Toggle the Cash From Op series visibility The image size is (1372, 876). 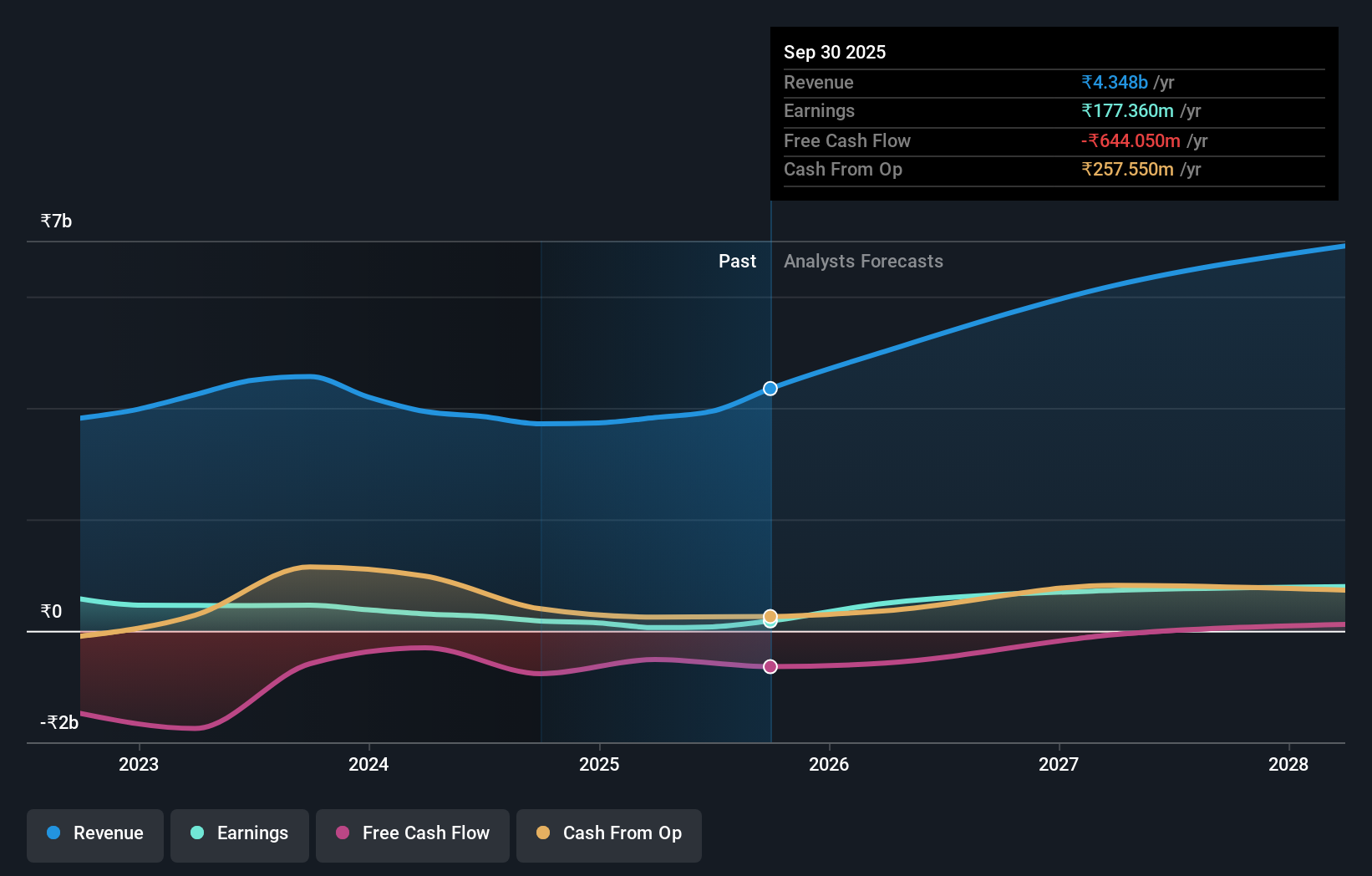[x=609, y=833]
